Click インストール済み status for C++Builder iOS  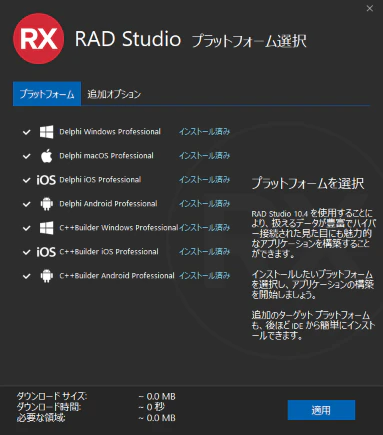click(x=204, y=252)
